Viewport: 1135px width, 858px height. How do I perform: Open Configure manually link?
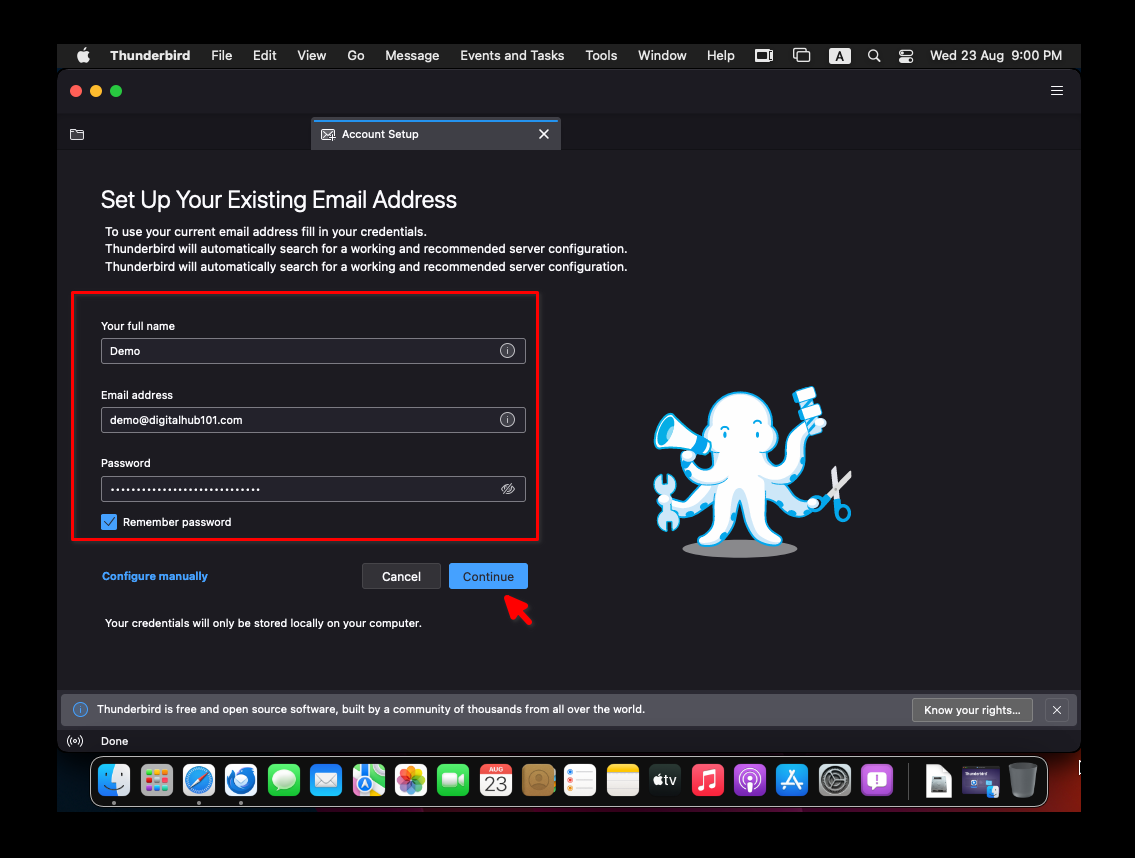click(155, 576)
